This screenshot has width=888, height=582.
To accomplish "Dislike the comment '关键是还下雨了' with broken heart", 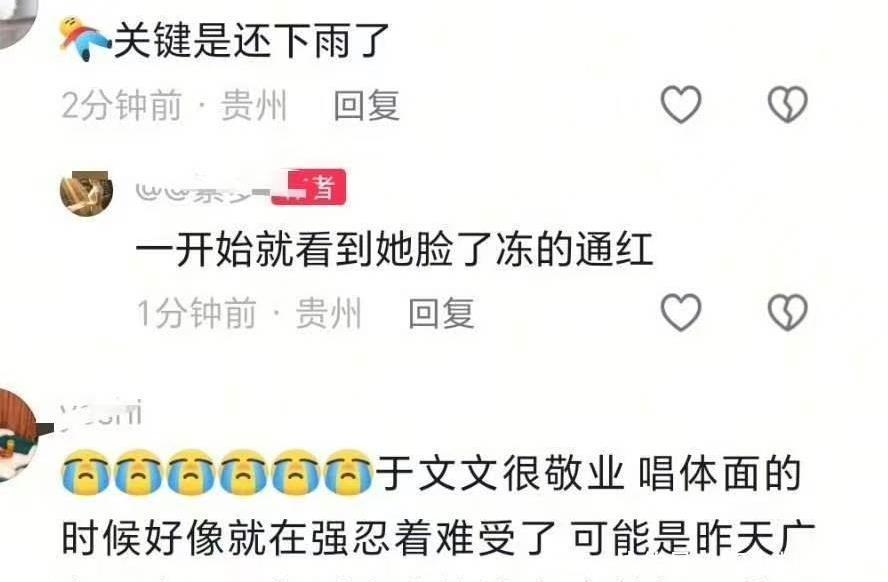I will 787,104.
